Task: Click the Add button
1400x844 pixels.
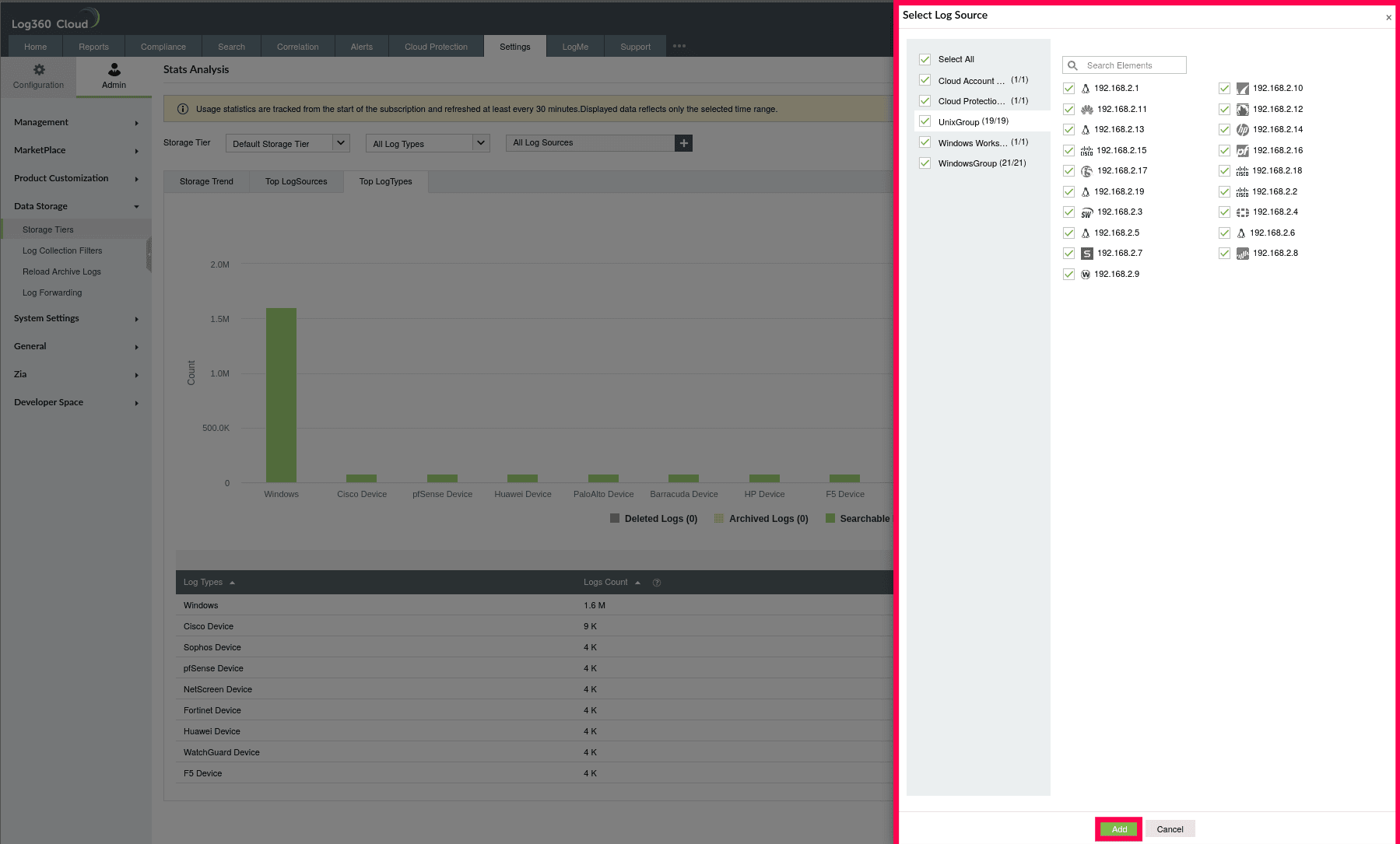Action: [1119, 829]
